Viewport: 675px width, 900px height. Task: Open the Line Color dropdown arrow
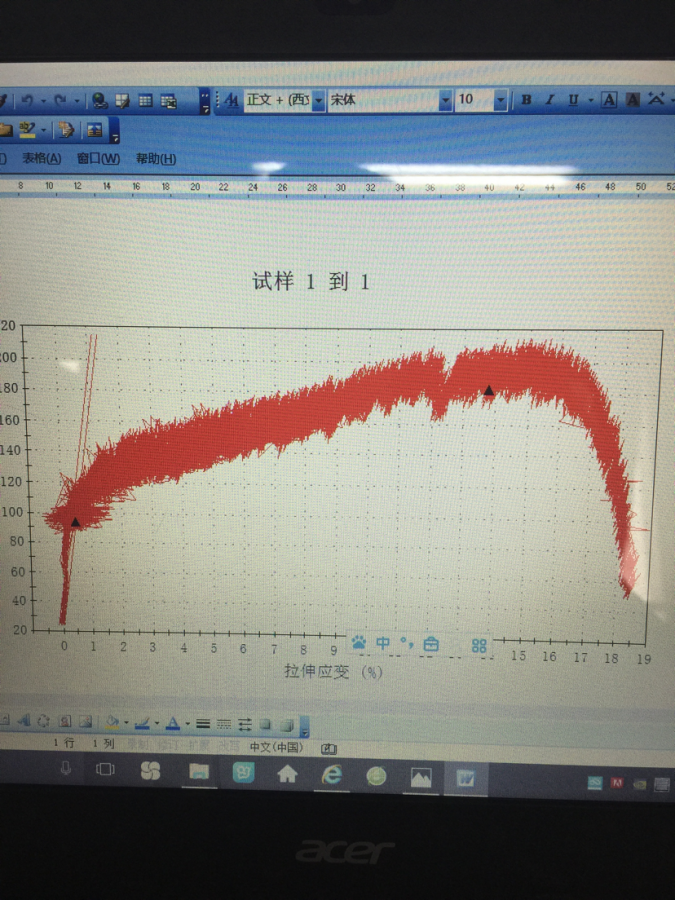click(157, 724)
